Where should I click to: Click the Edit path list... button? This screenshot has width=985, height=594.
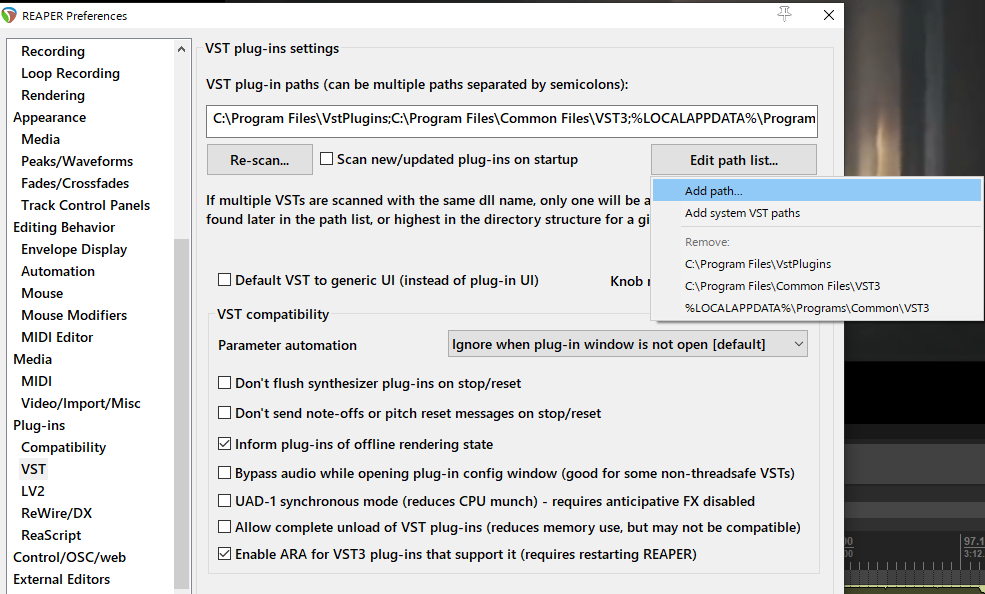734,160
